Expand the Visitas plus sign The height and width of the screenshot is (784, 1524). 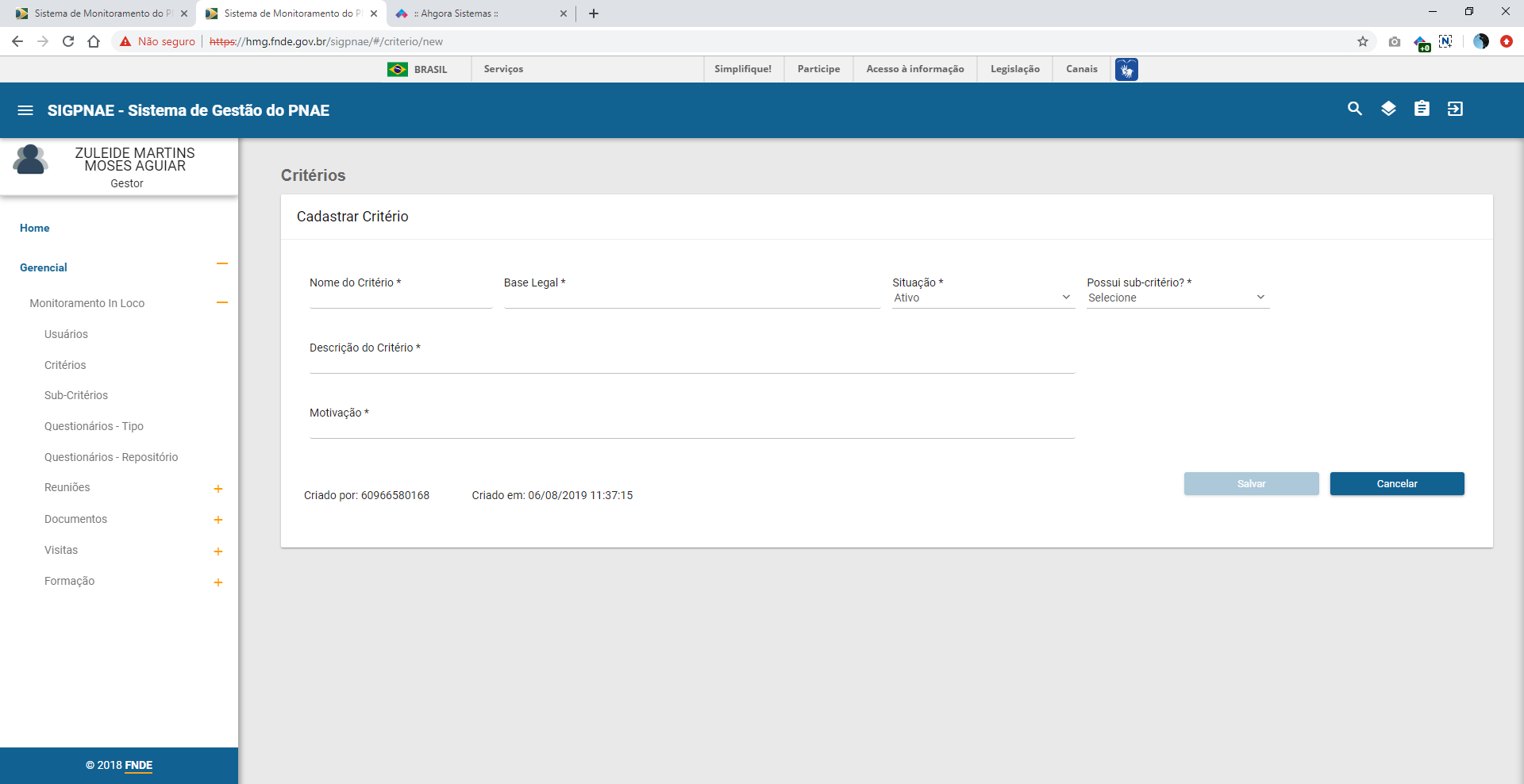217,551
